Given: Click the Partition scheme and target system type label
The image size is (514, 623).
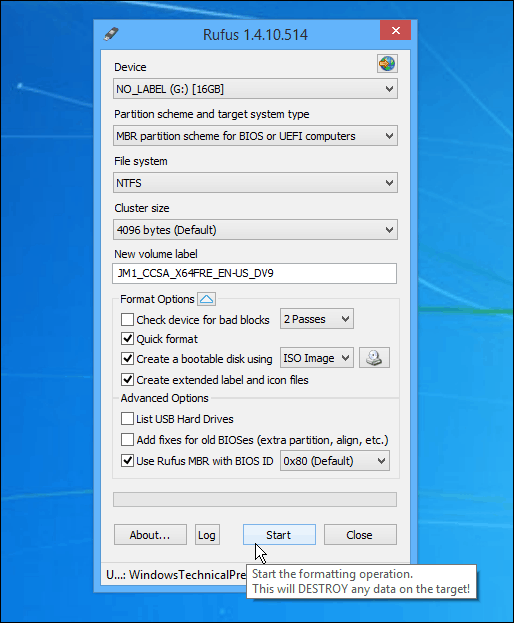Looking at the screenshot, I should tap(212, 114).
